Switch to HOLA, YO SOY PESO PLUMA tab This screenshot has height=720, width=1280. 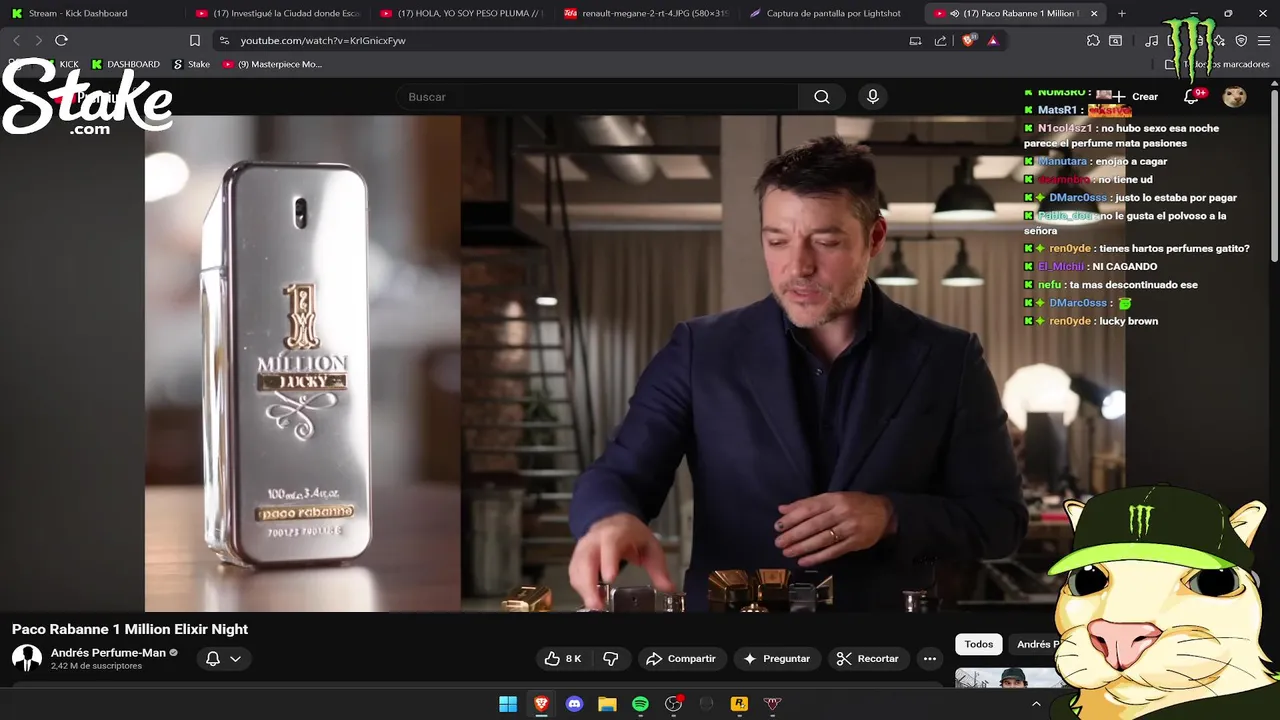pyautogui.click(x=461, y=13)
